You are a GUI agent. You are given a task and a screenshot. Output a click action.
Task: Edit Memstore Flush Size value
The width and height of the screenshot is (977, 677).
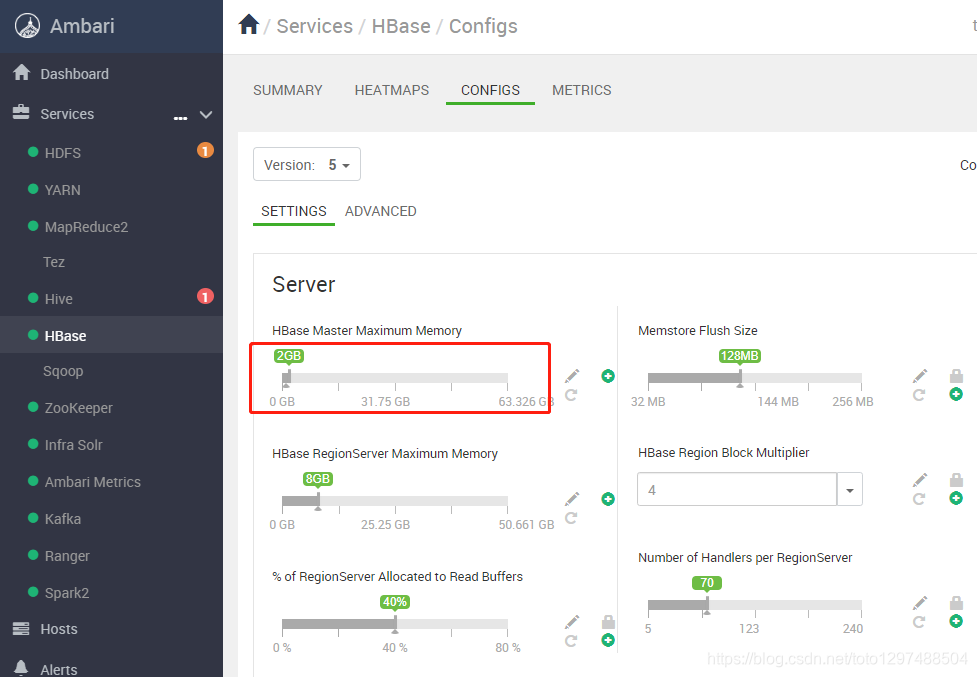click(920, 376)
